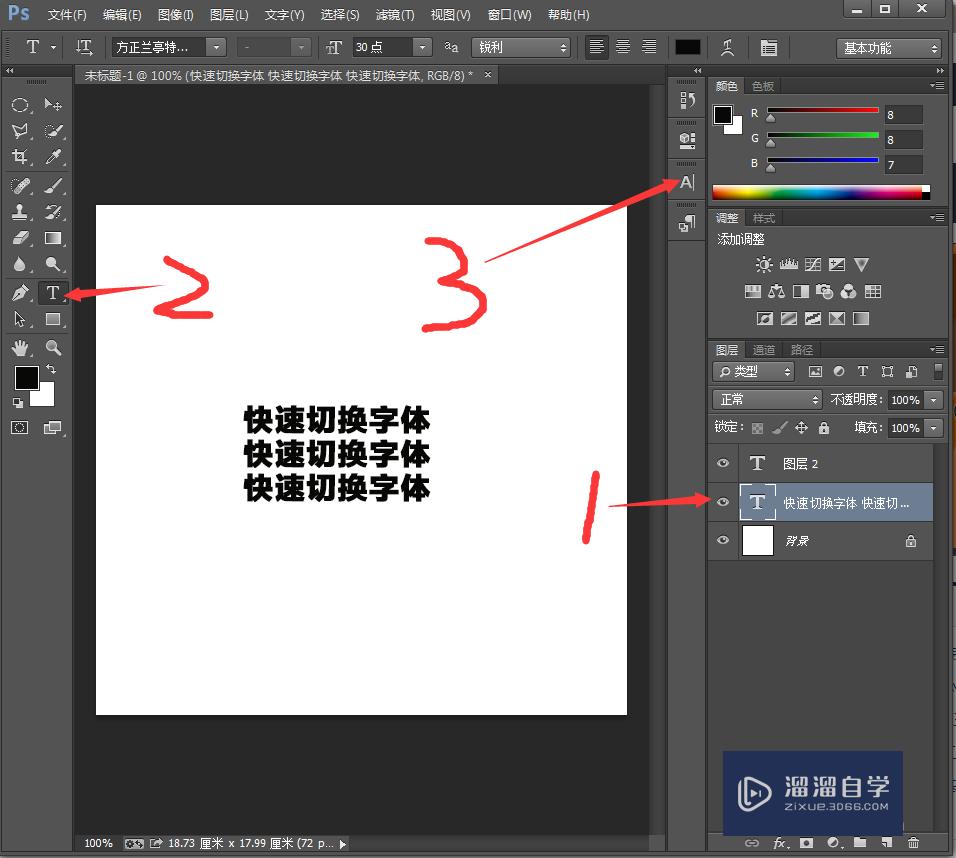Open the Character panel icon
Viewport: 956px width, 858px height.
pyautogui.click(x=686, y=181)
